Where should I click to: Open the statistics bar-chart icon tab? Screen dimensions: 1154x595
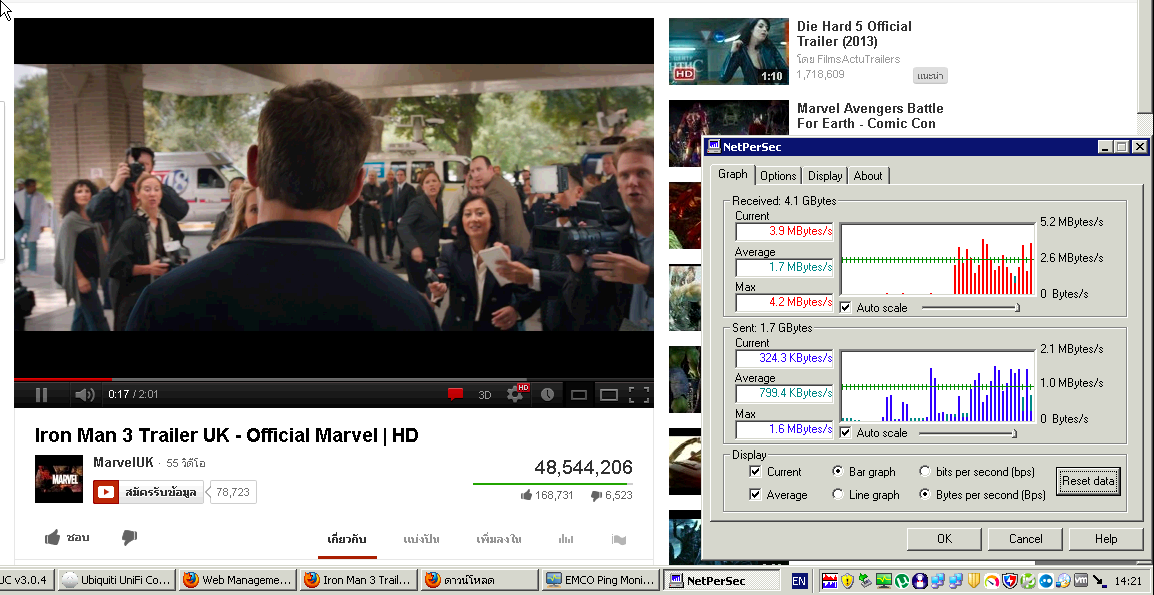[x=567, y=539]
